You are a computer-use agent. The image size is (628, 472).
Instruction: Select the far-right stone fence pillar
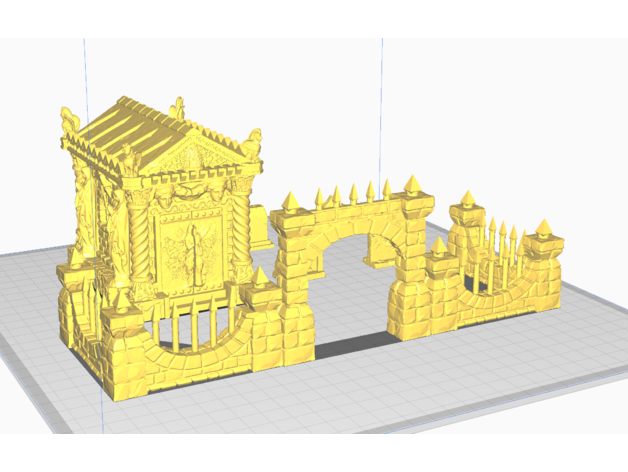[546, 268]
